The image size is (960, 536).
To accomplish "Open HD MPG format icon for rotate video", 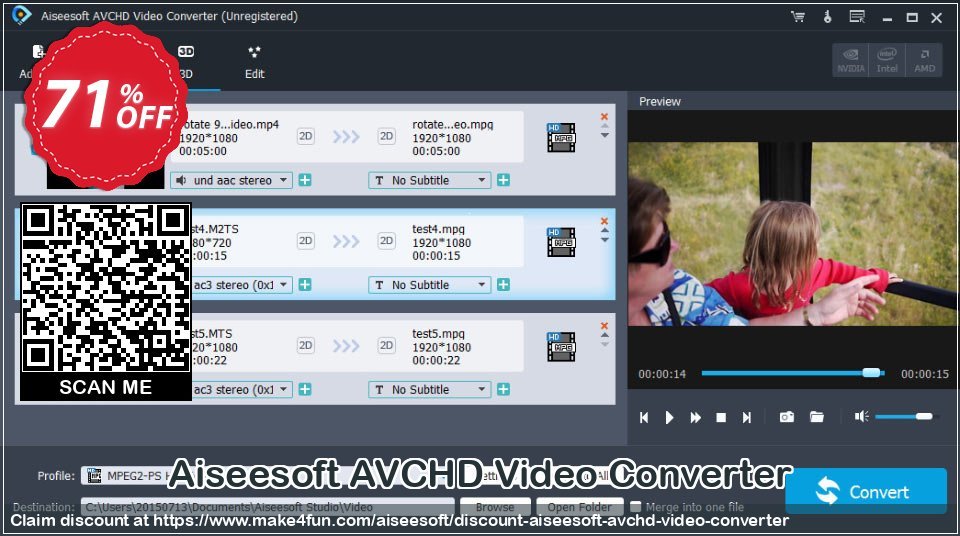I will pyautogui.click(x=561, y=137).
